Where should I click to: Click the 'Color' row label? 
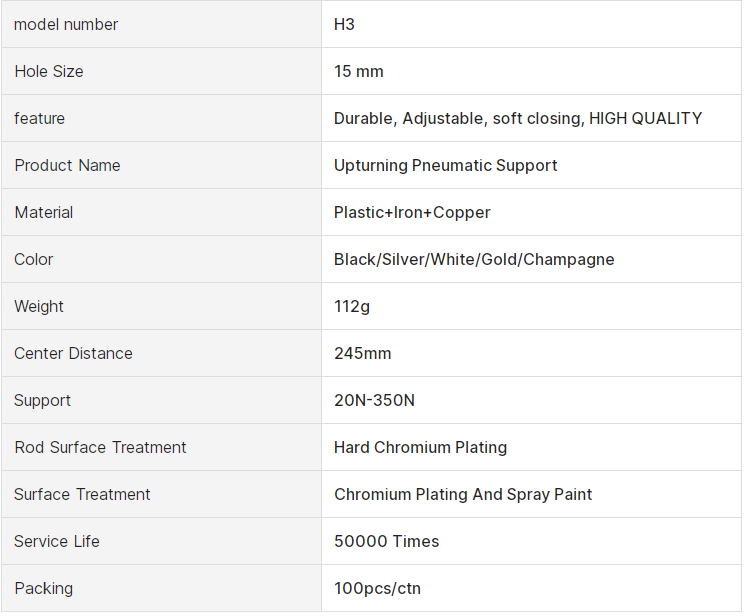point(34,259)
